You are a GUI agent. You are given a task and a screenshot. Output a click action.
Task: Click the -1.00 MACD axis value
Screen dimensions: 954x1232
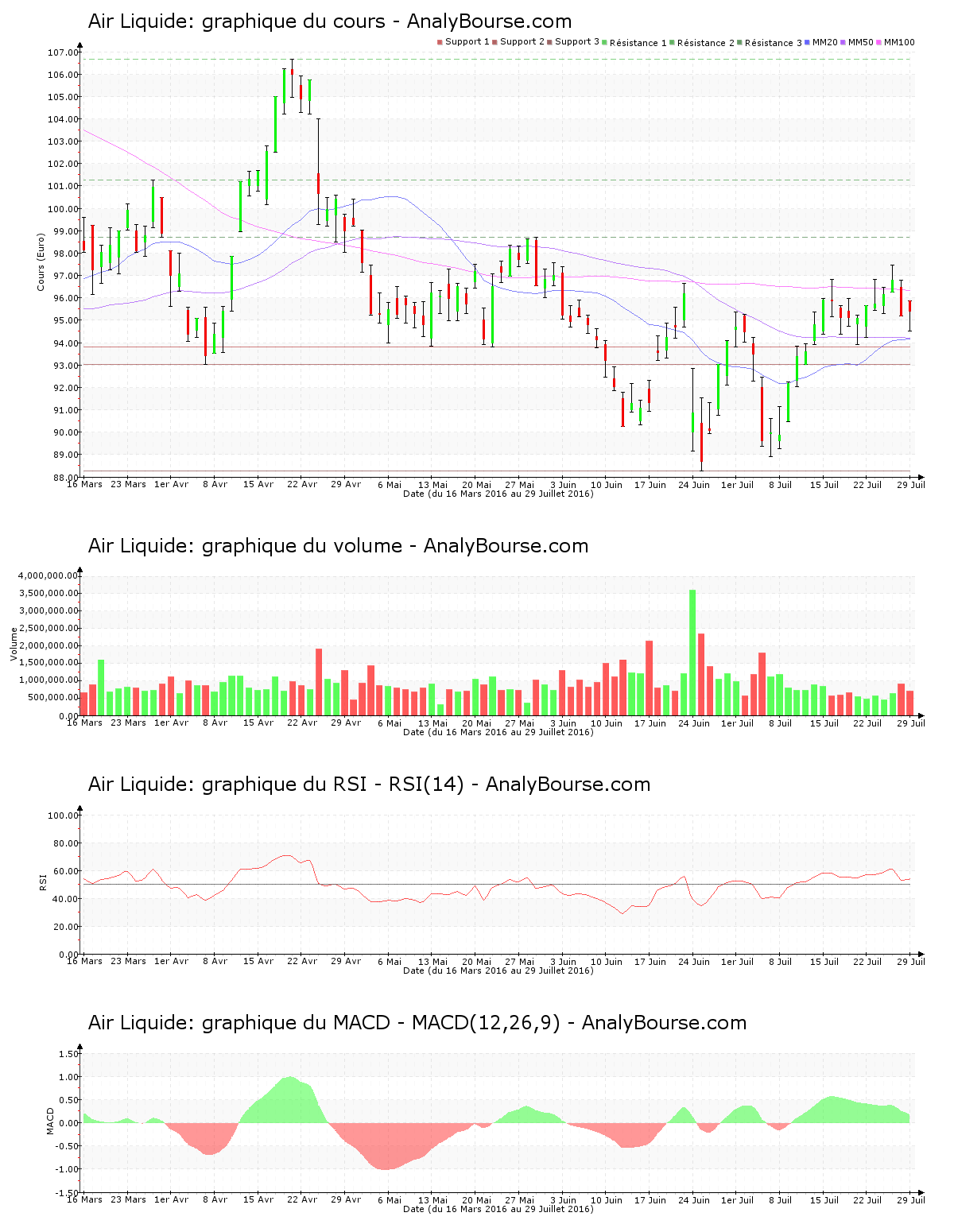[x=68, y=1169]
